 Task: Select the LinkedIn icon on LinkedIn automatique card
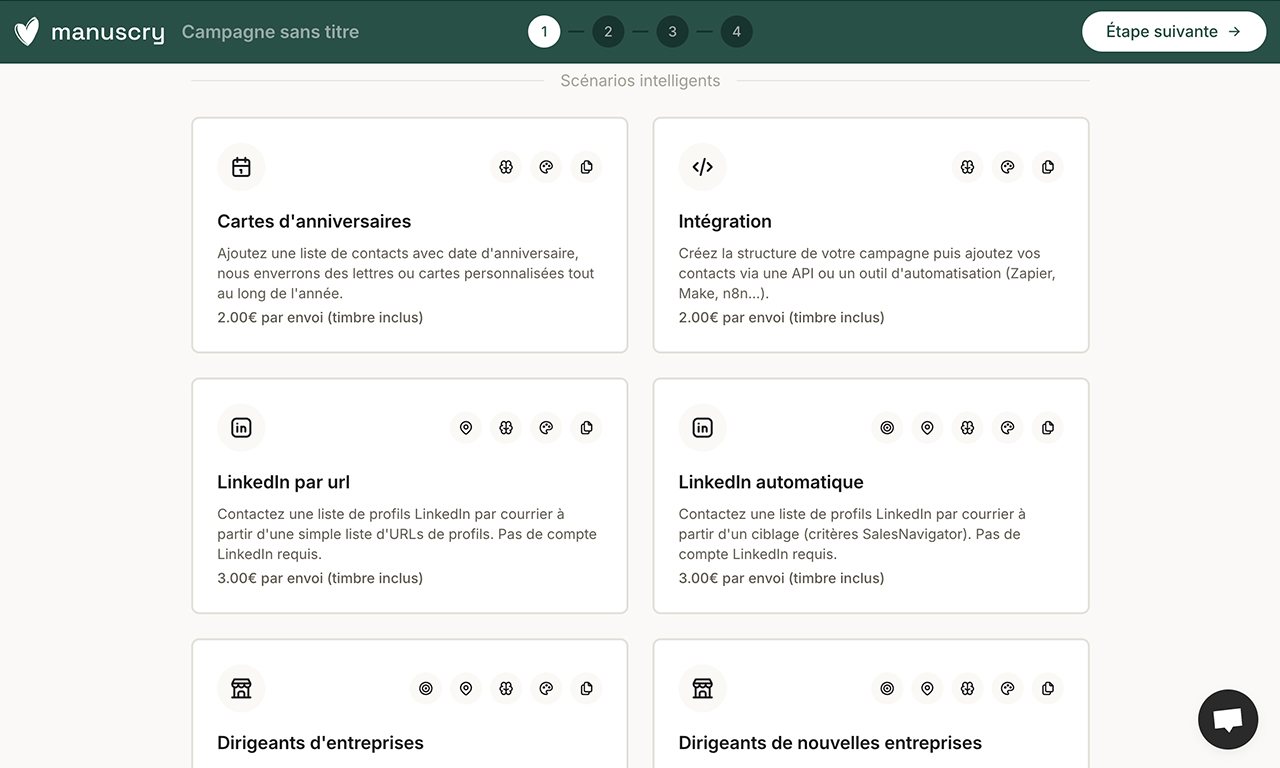[702, 427]
